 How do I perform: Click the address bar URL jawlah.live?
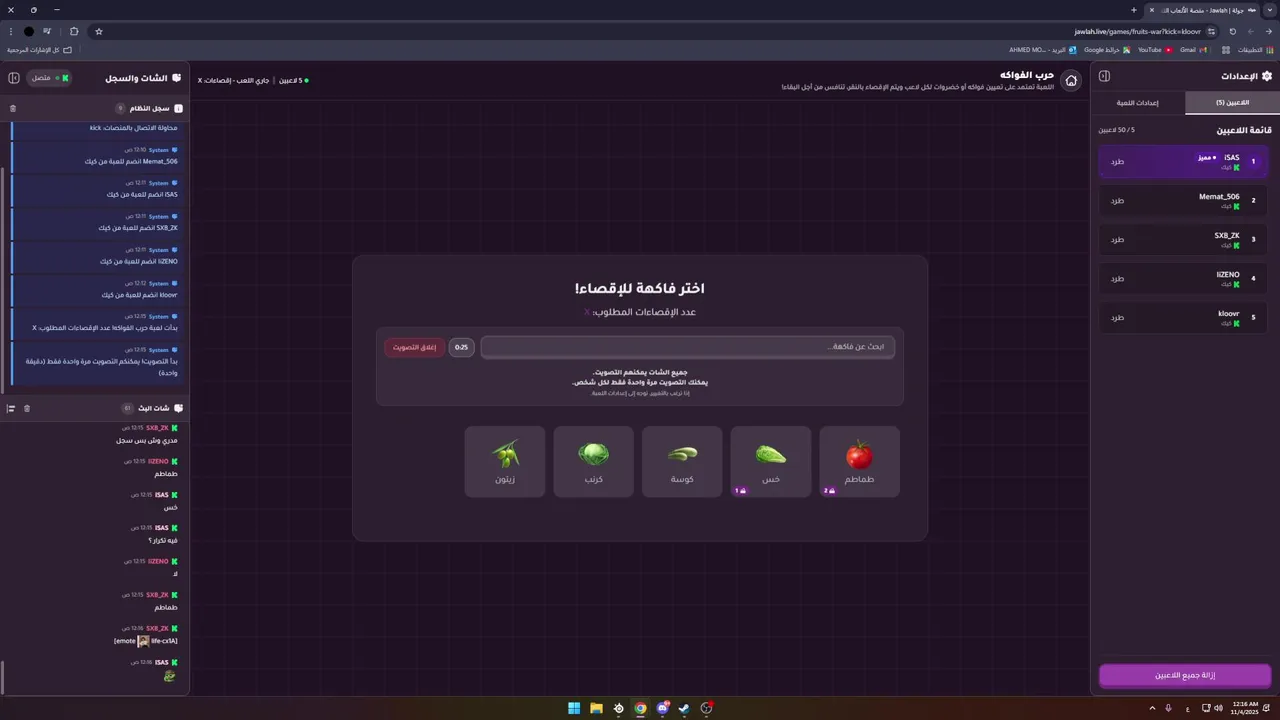[x=1138, y=31]
